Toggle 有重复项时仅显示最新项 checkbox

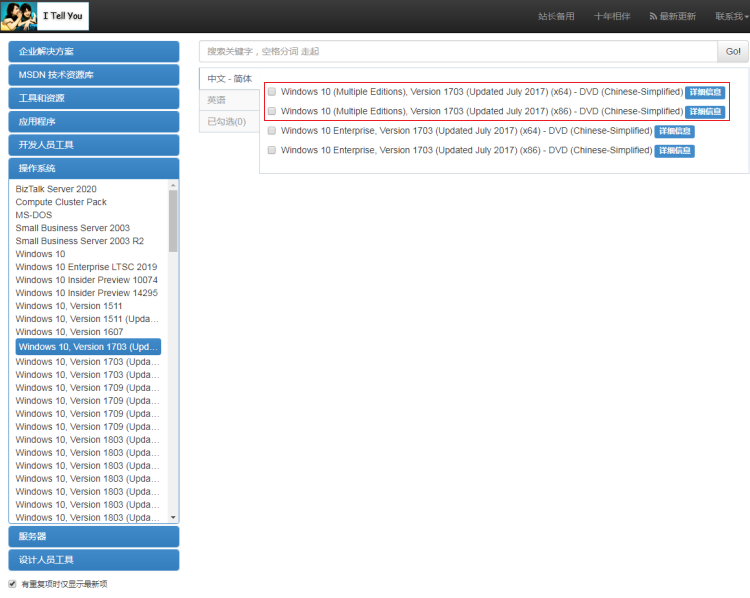[x=12, y=584]
